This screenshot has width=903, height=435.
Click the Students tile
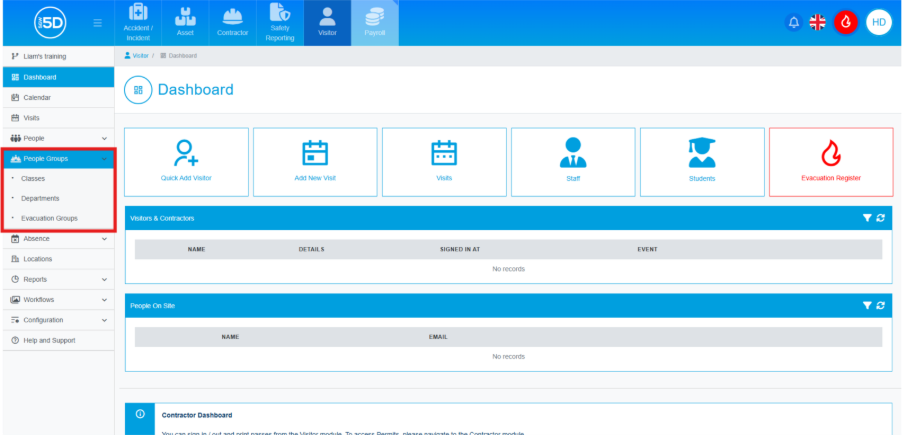click(702, 161)
